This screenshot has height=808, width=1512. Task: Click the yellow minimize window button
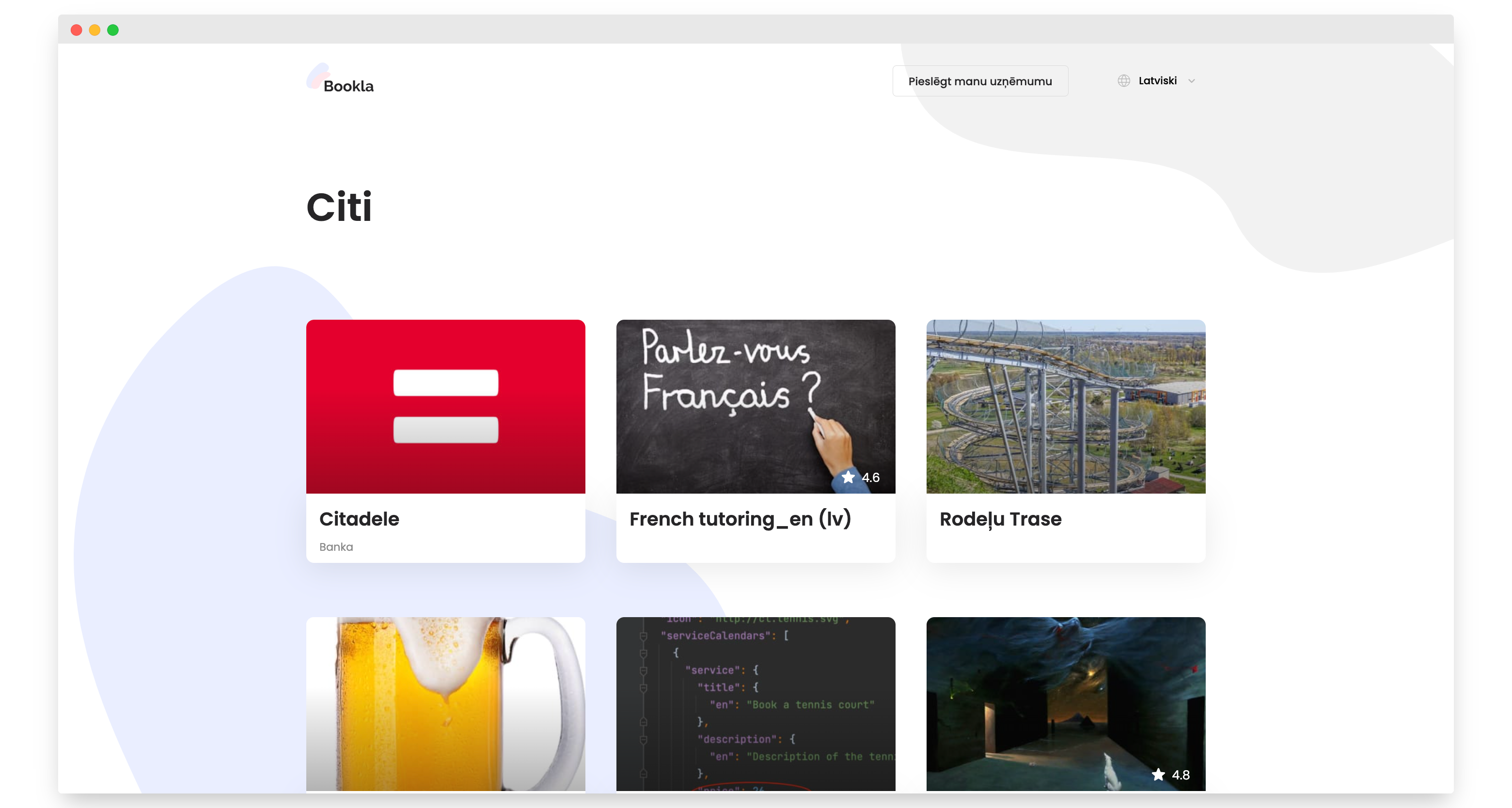(x=94, y=30)
